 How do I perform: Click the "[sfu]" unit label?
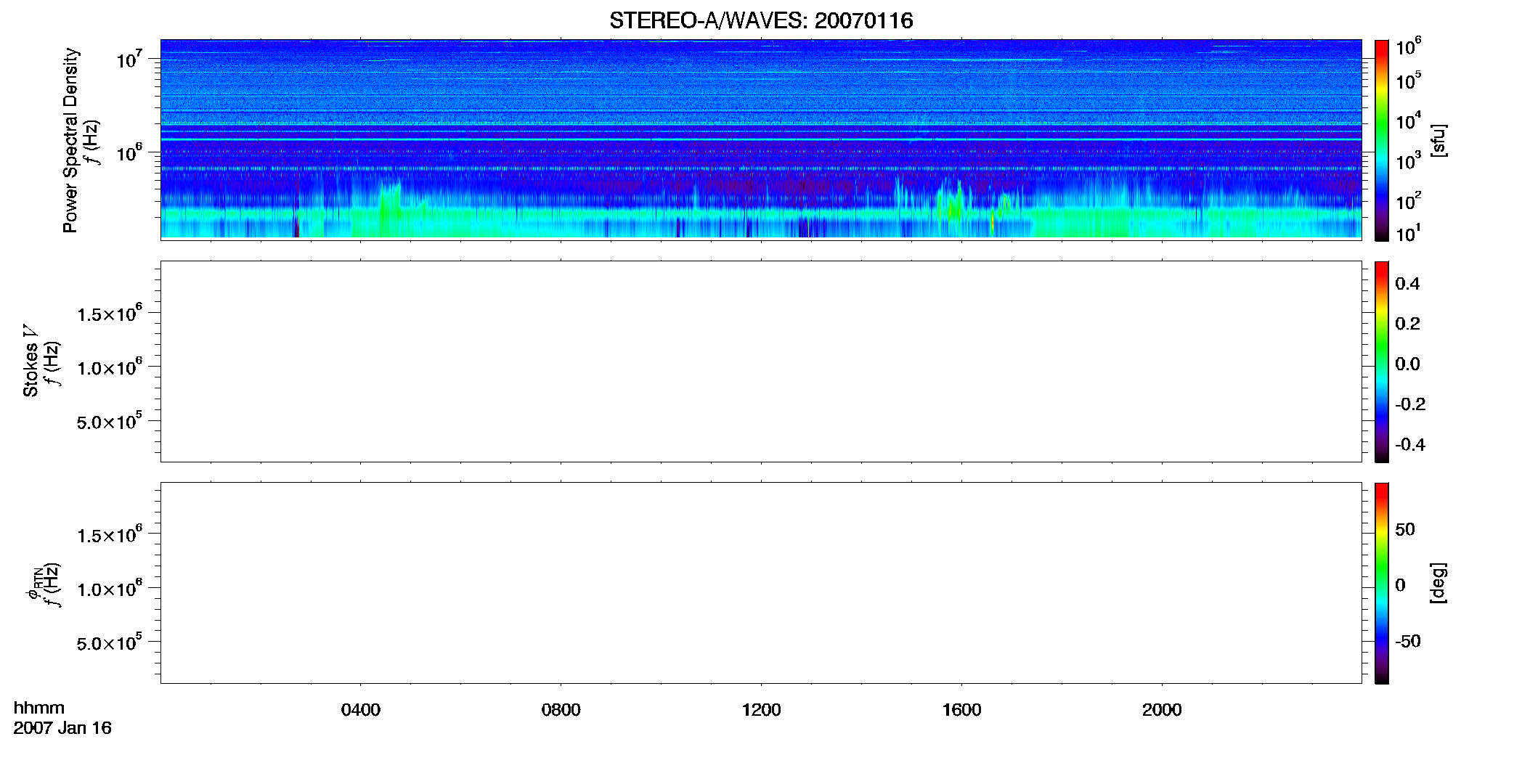(x=1438, y=140)
